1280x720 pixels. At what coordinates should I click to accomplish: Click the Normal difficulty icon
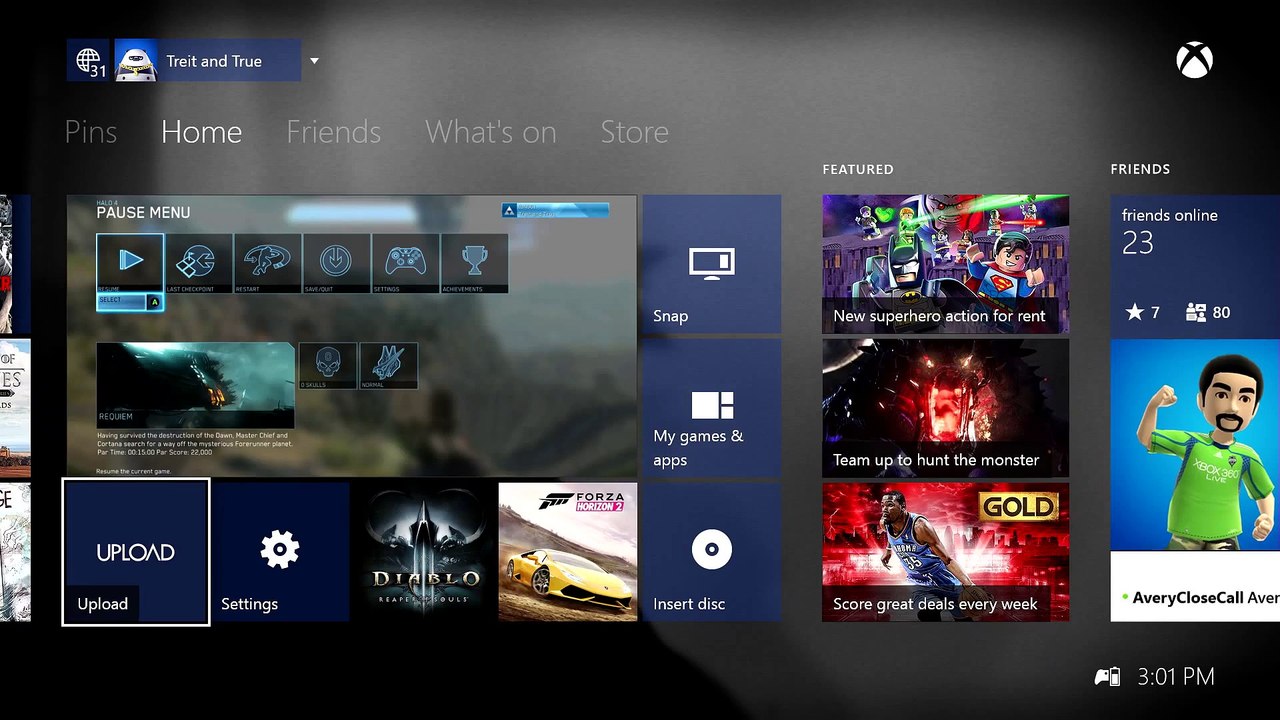(x=388, y=366)
